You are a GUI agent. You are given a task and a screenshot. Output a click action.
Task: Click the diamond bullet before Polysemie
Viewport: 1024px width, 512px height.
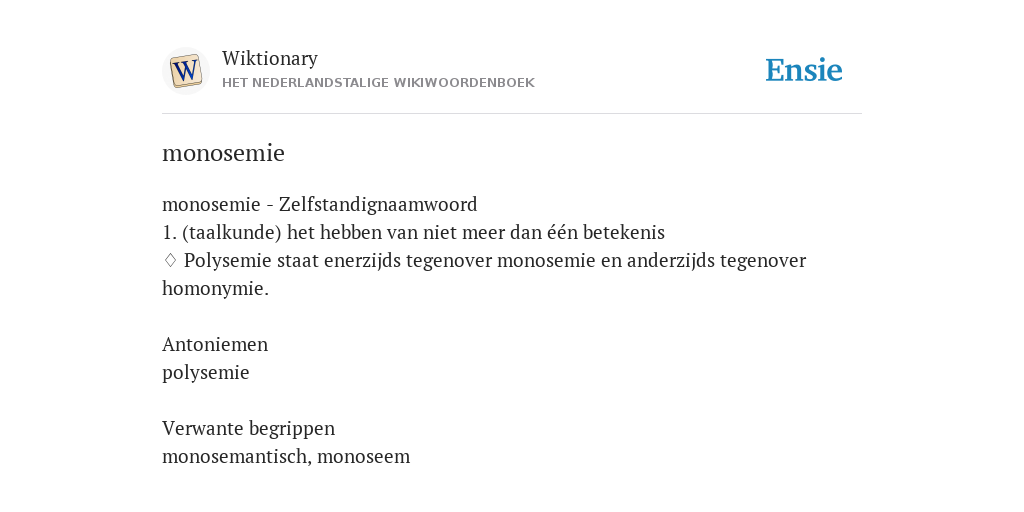tap(170, 261)
